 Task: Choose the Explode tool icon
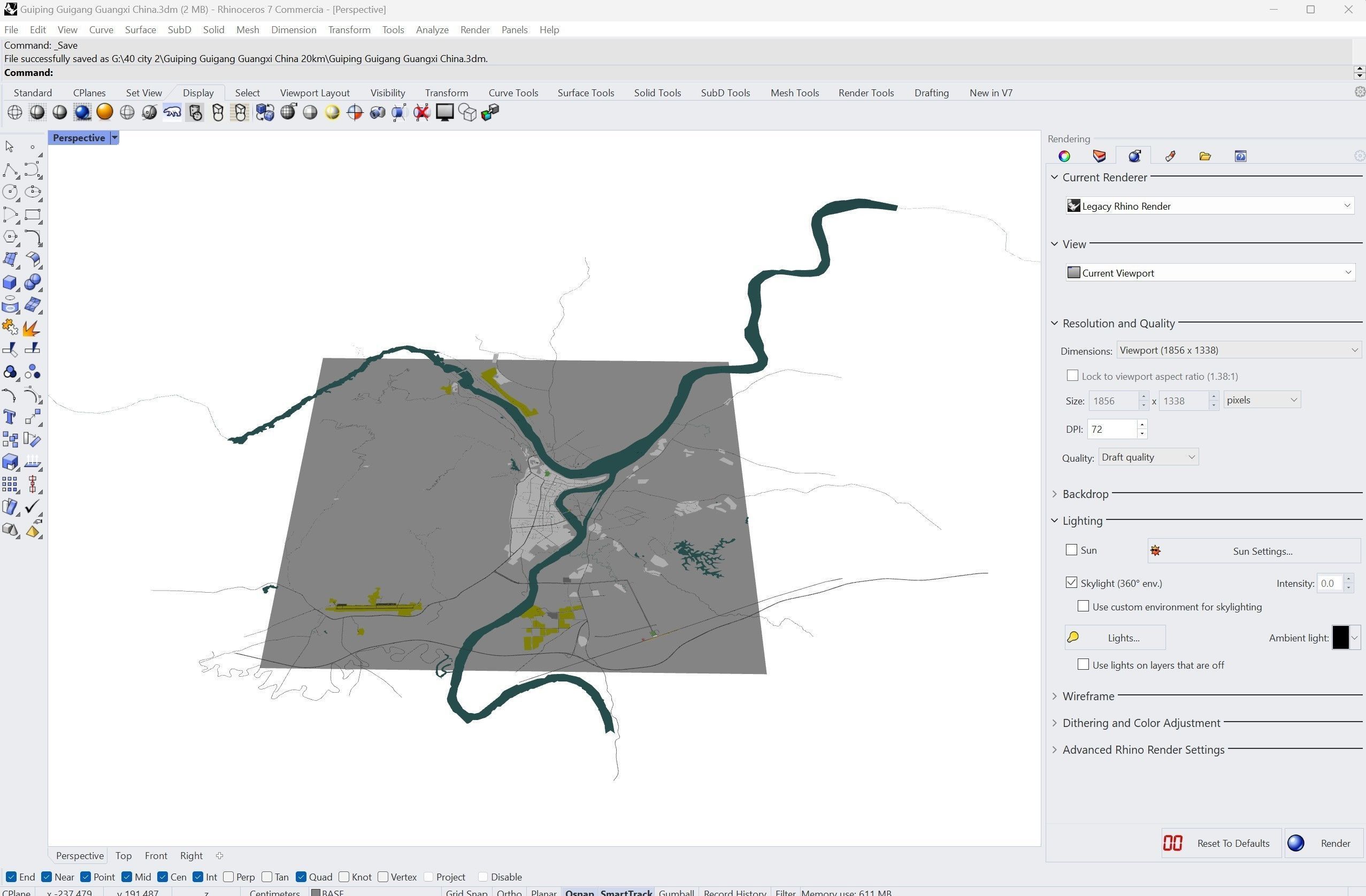click(x=32, y=328)
